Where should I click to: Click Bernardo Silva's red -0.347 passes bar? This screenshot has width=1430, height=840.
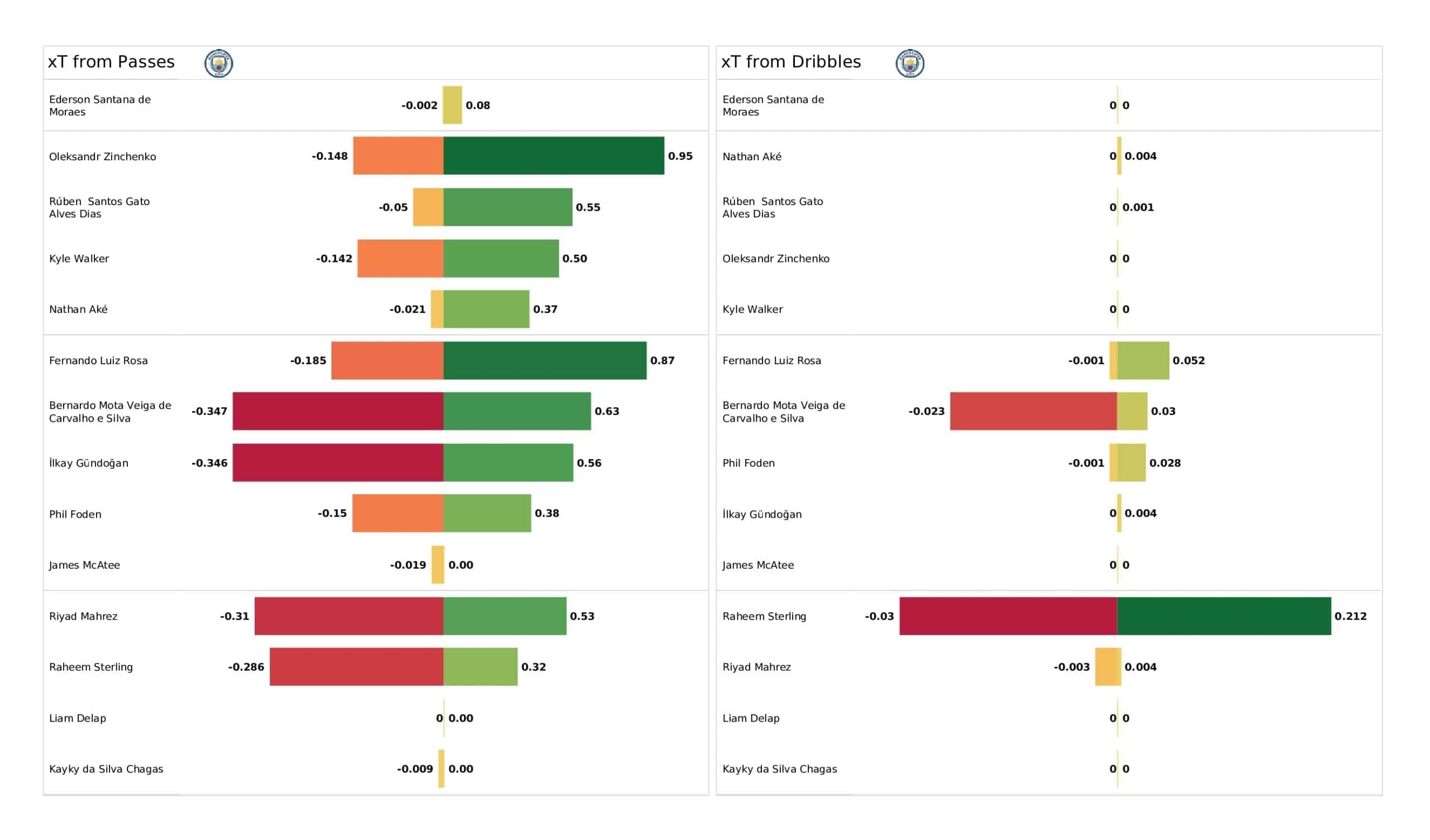[337, 411]
